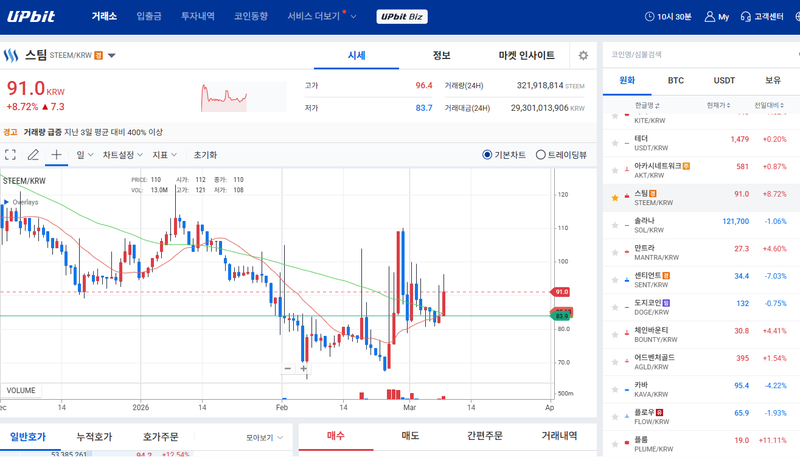Screen dimensions: 800x457
Task: Unfavorite the STEEM star icon
Action: coord(615,198)
